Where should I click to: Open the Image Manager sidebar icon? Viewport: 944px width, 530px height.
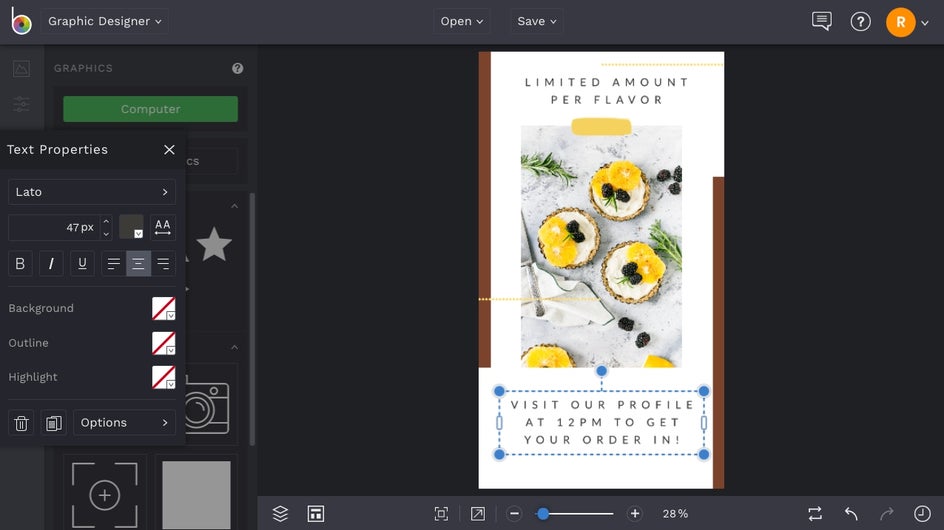(x=21, y=69)
